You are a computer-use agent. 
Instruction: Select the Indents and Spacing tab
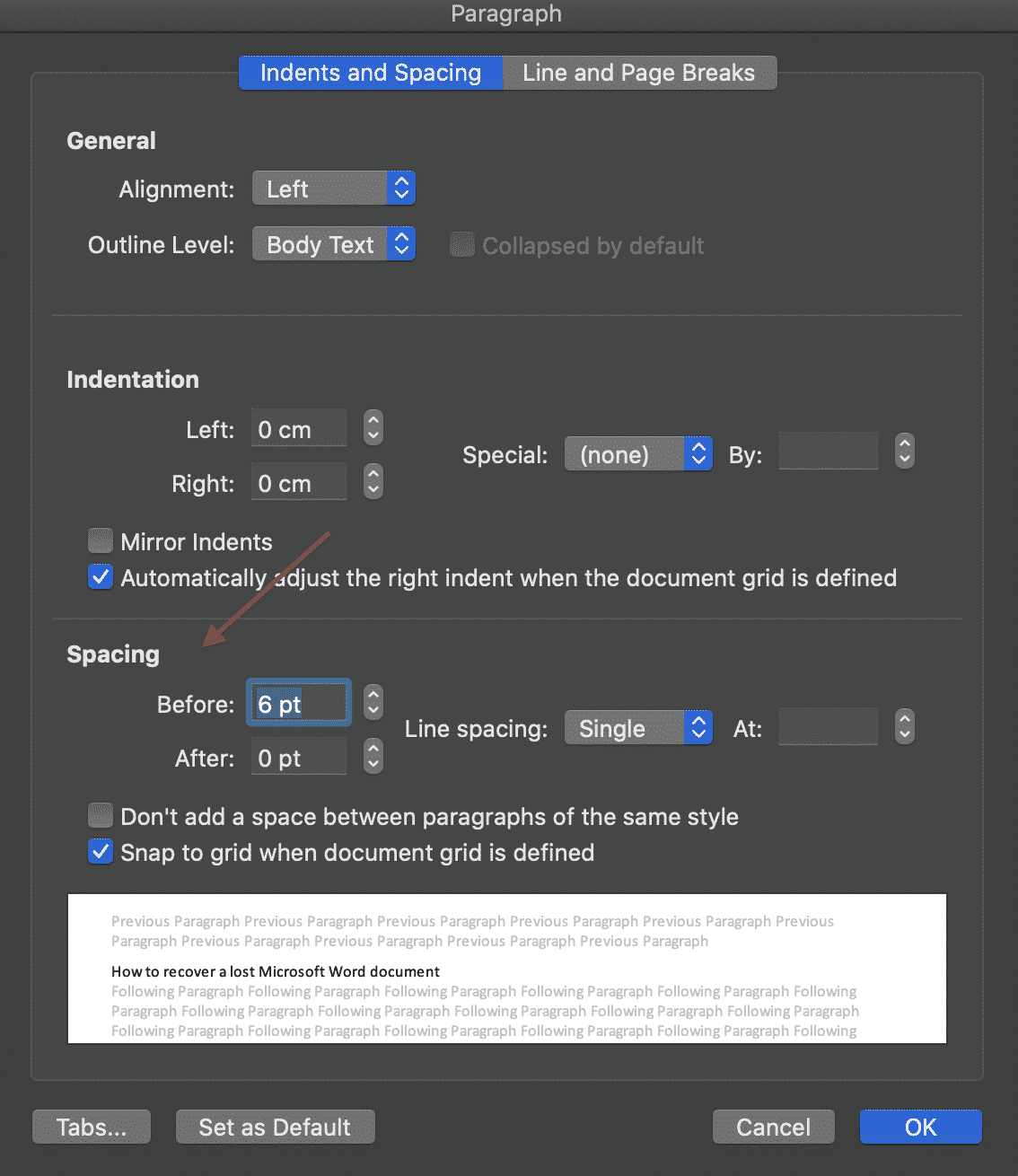[x=369, y=73]
